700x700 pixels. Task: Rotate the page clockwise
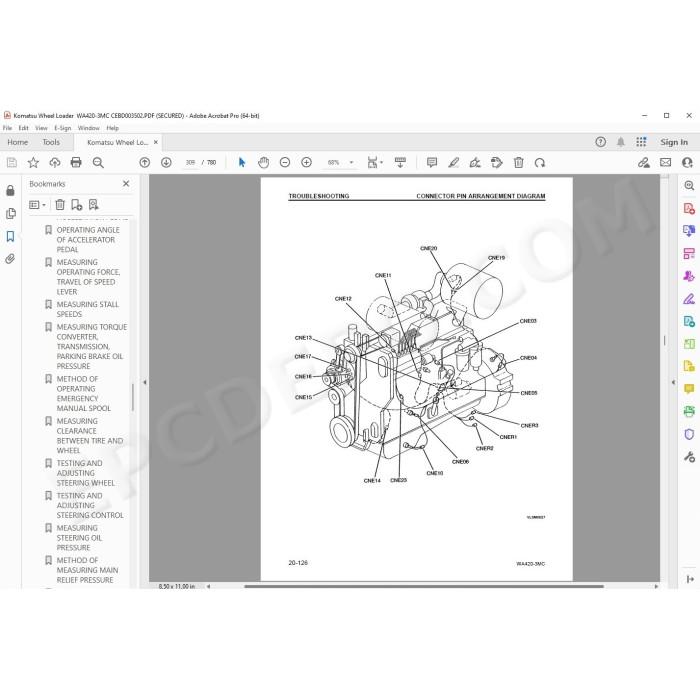[540, 162]
